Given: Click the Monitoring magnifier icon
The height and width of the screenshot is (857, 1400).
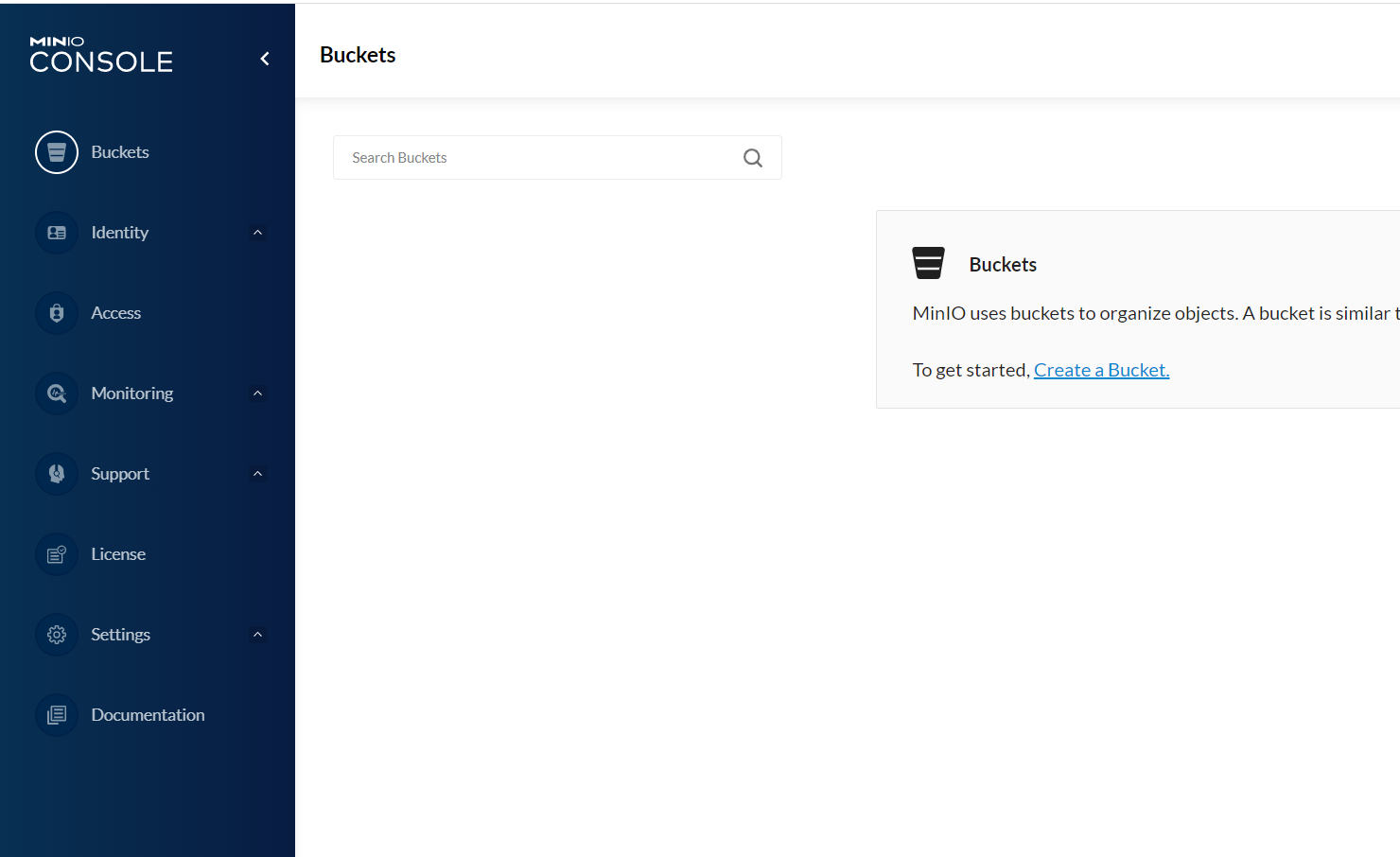Looking at the screenshot, I should coord(57,394).
